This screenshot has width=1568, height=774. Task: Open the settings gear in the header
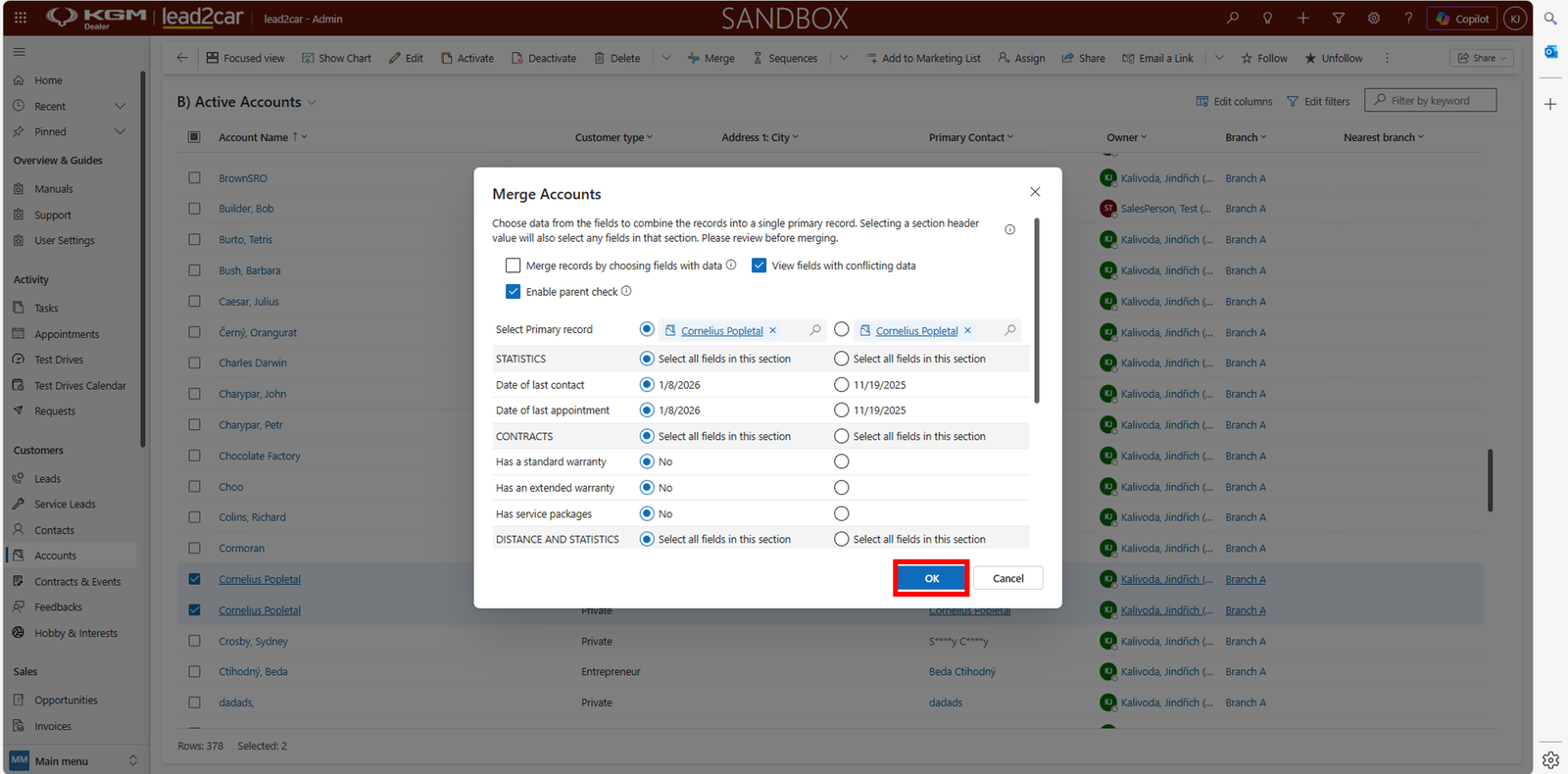(1373, 18)
